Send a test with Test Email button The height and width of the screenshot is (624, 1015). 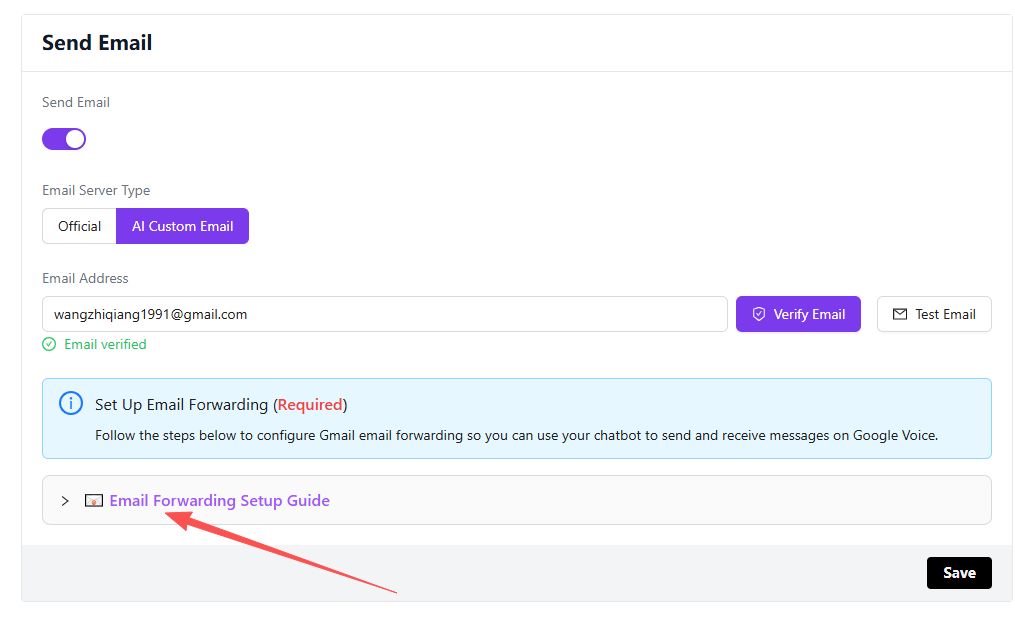click(x=934, y=314)
